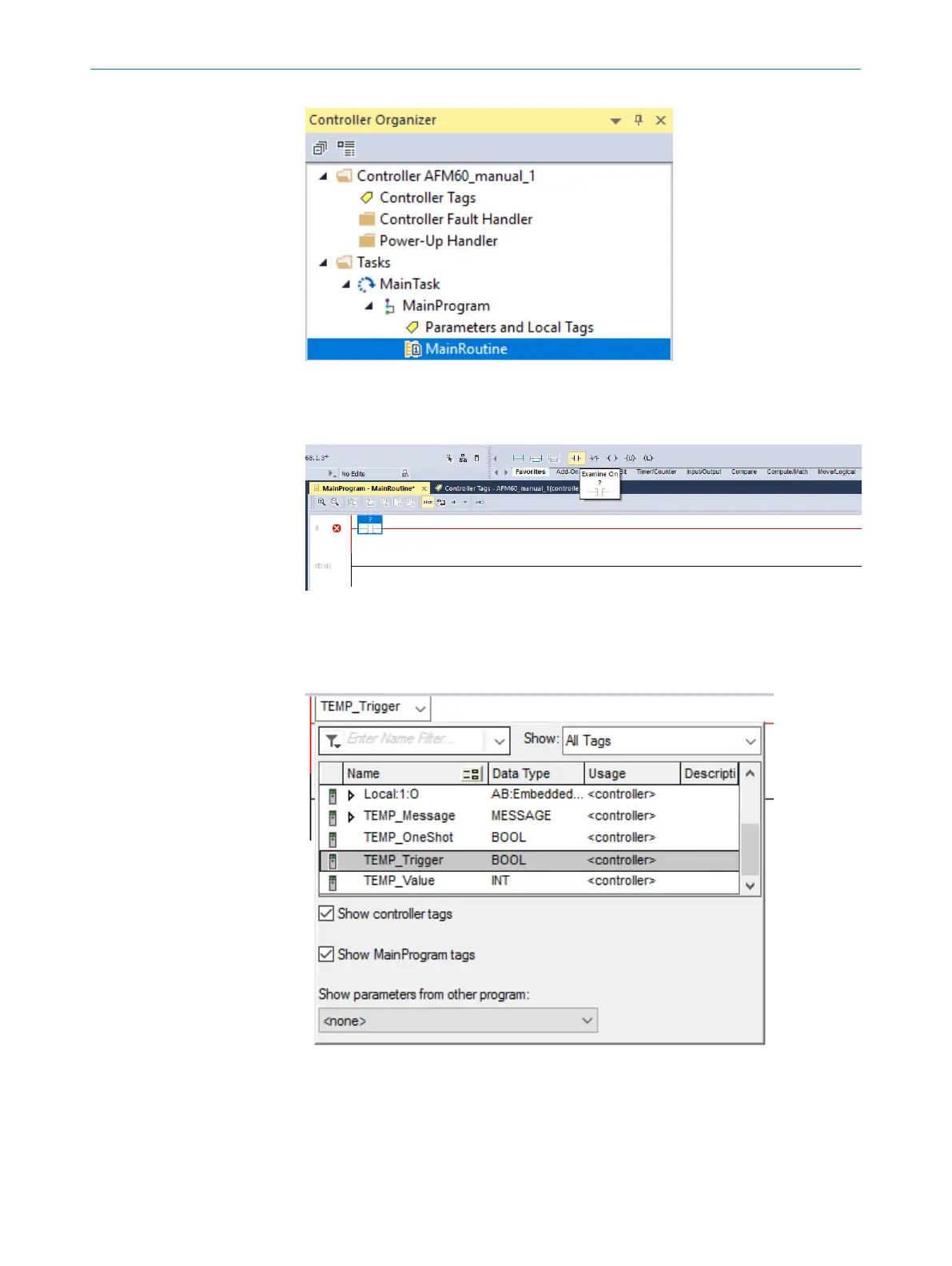Close the MainProgram - MainRoutine tab
The image size is (952, 1266).
point(424,488)
